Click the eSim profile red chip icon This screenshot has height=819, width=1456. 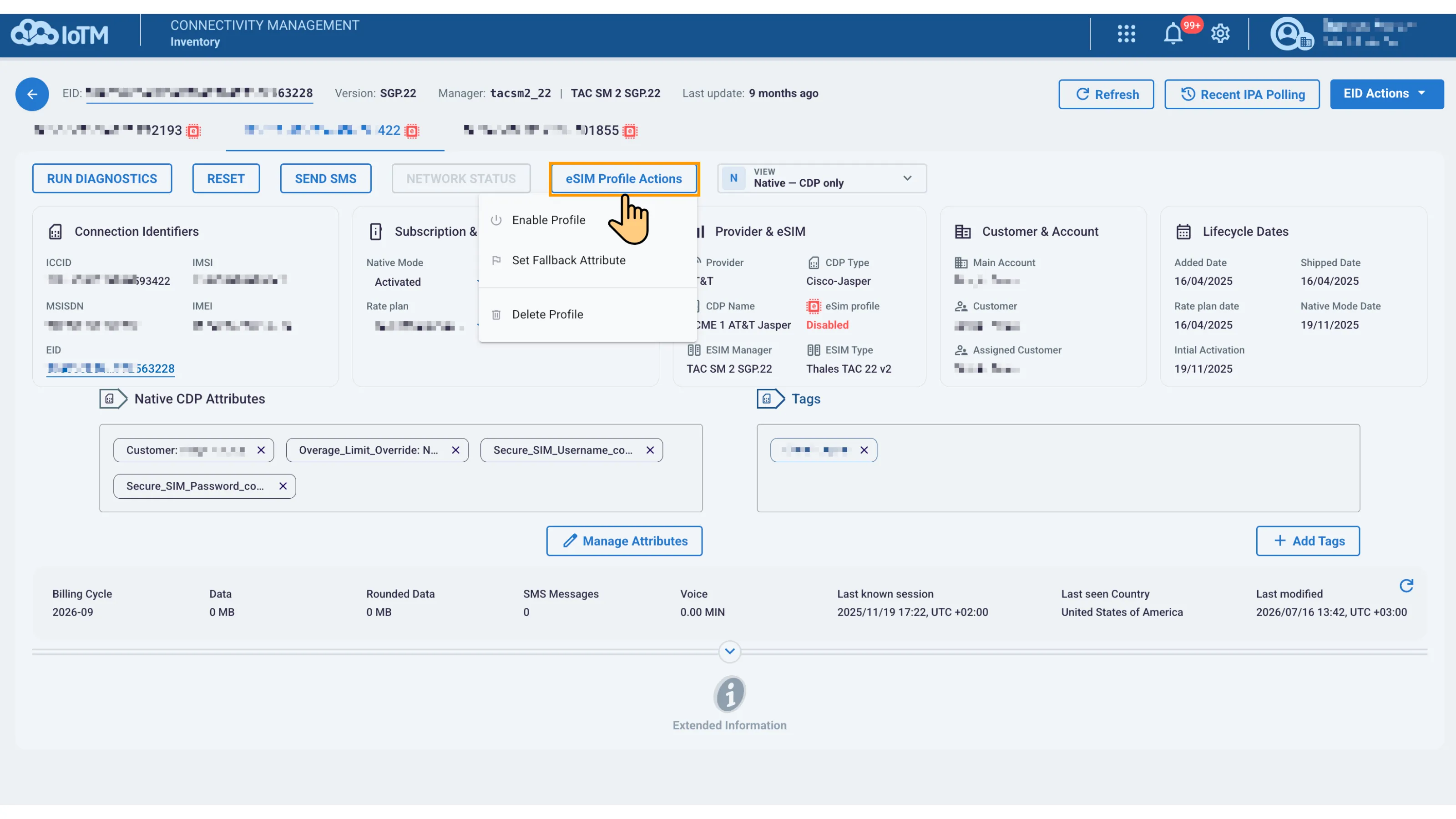814,306
